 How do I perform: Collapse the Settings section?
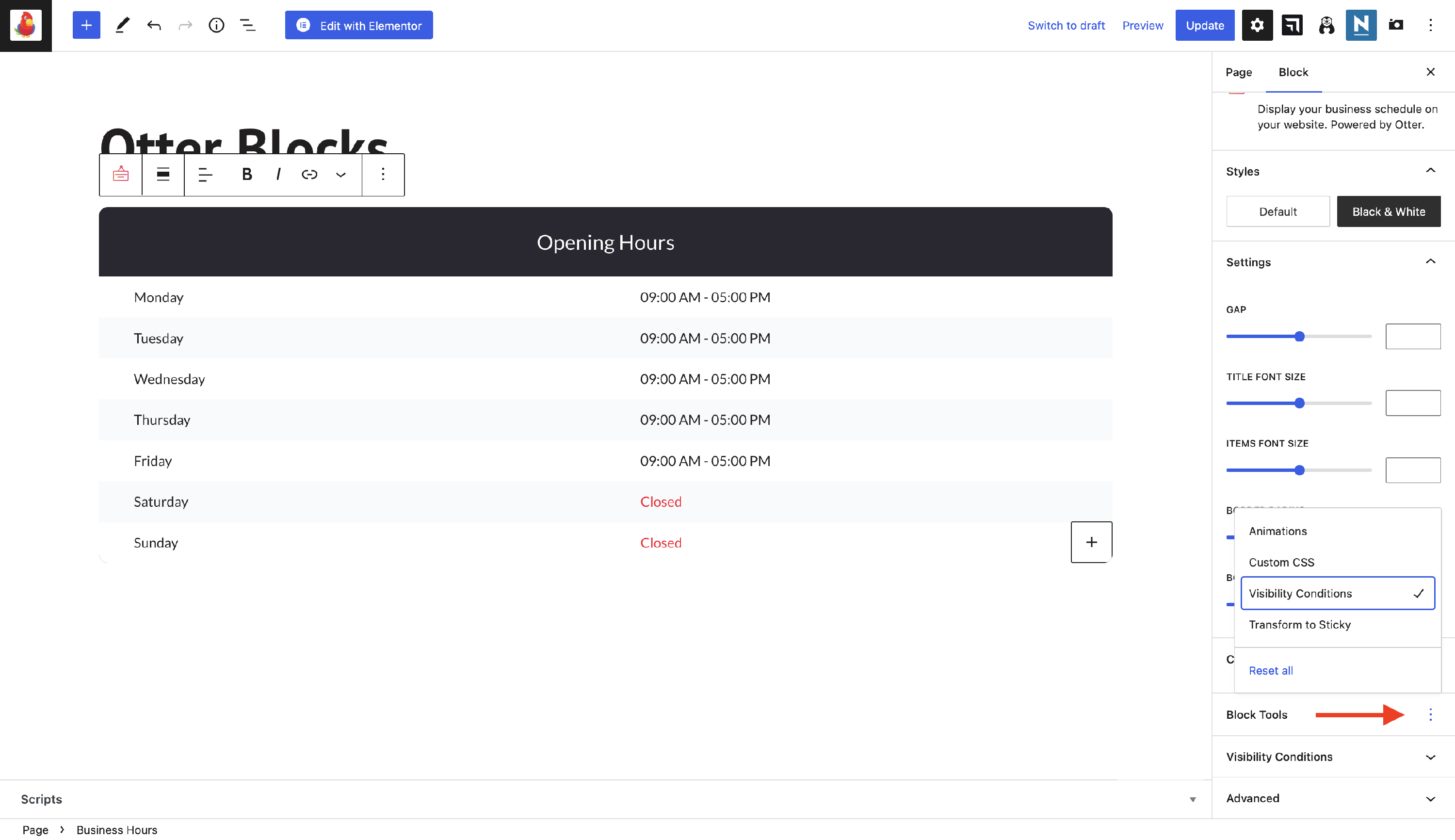(x=1430, y=262)
